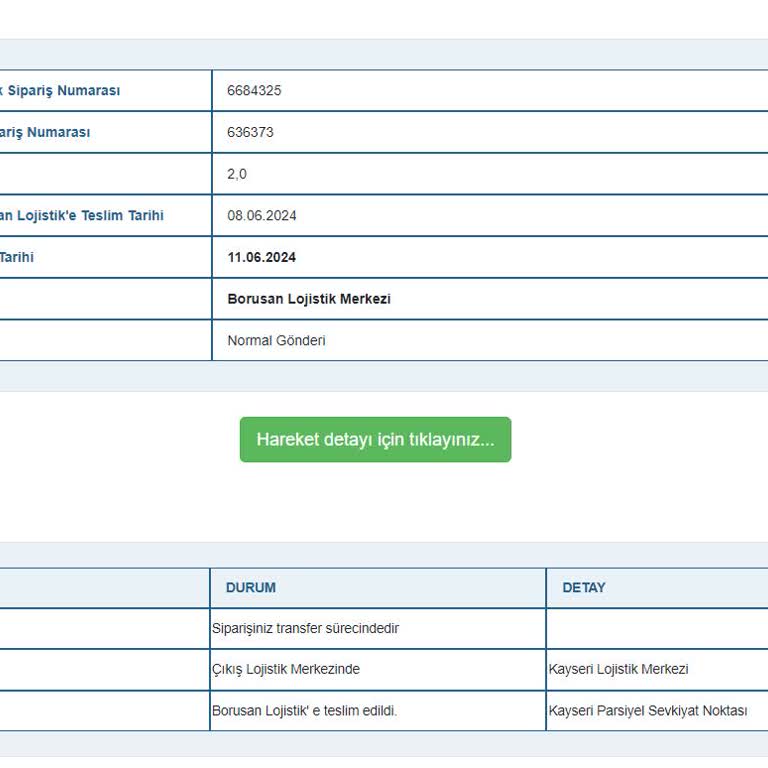Click the Tarihi label beside 11.06.2024
The height and width of the screenshot is (768, 768).
tap(17, 257)
